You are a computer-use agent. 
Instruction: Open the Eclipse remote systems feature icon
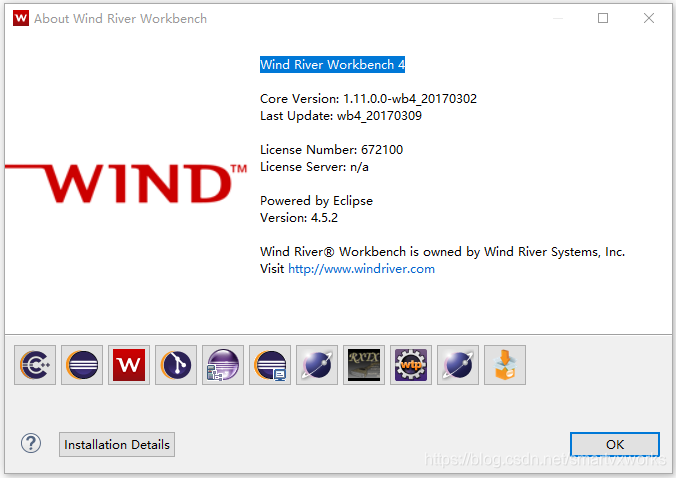tap(270, 365)
